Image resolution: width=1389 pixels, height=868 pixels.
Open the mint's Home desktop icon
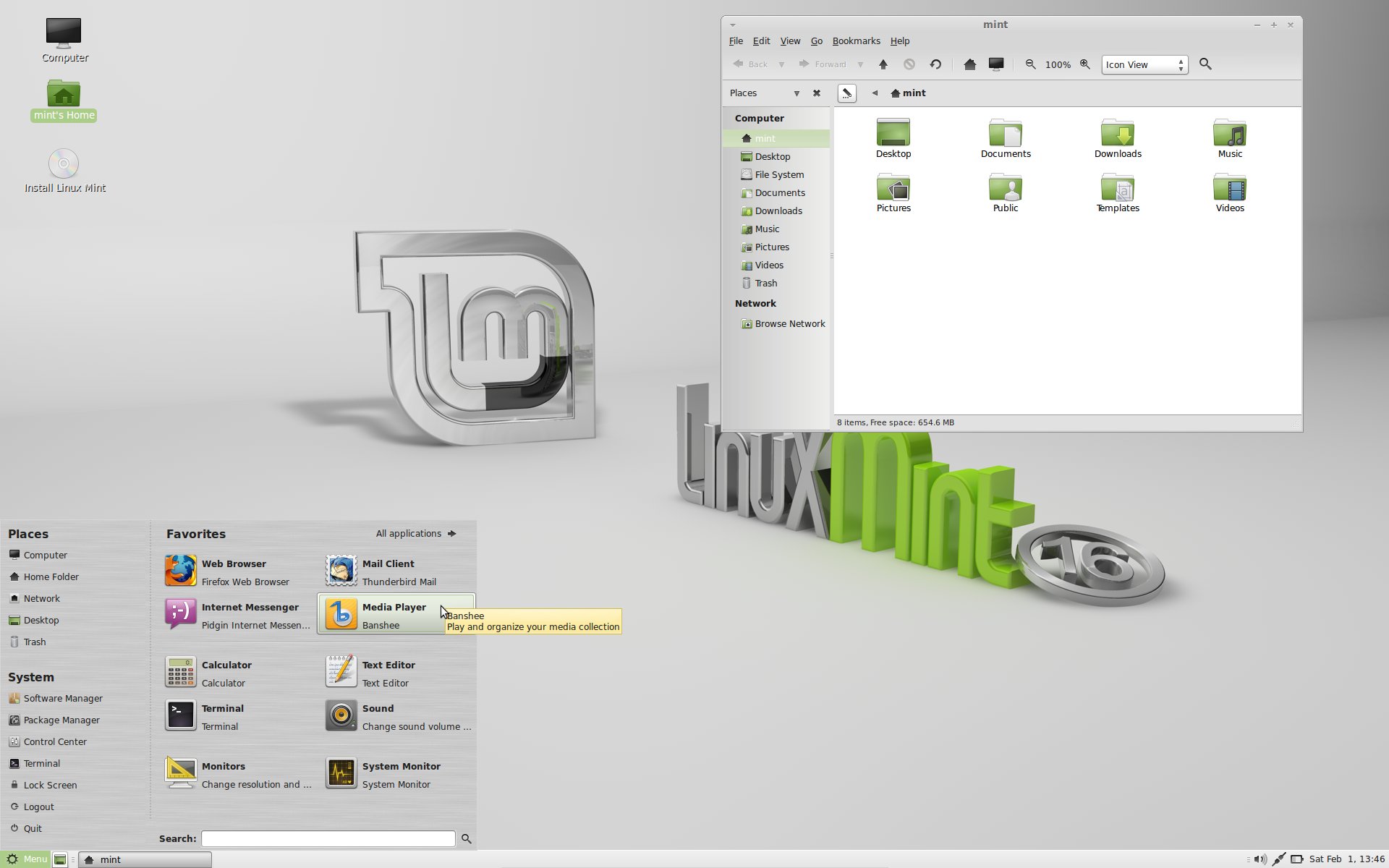tap(64, 100)
